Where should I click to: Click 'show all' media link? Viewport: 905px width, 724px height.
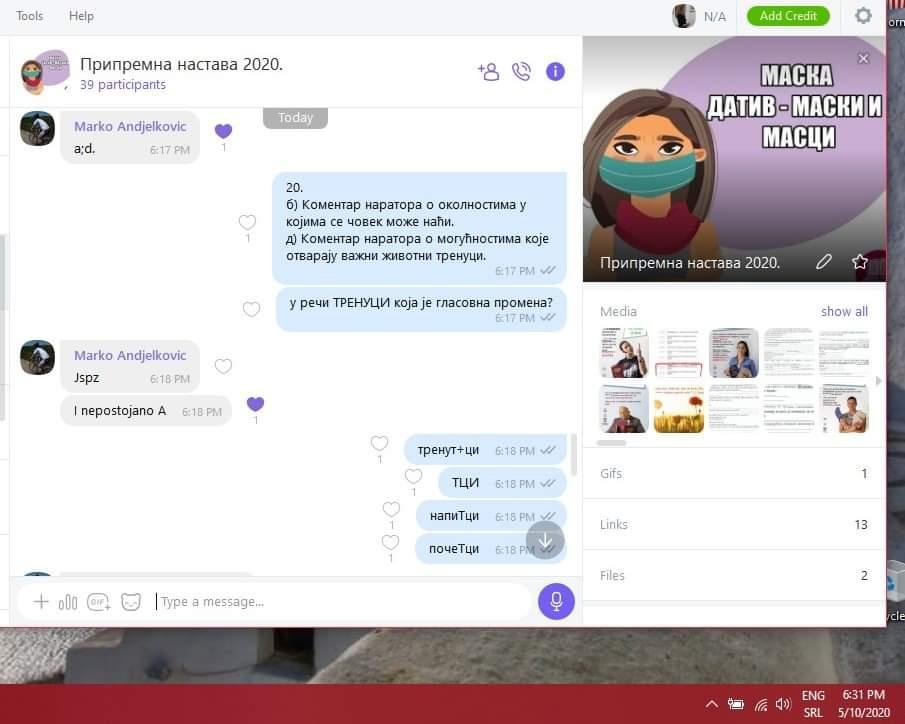(x=844, y=311)
